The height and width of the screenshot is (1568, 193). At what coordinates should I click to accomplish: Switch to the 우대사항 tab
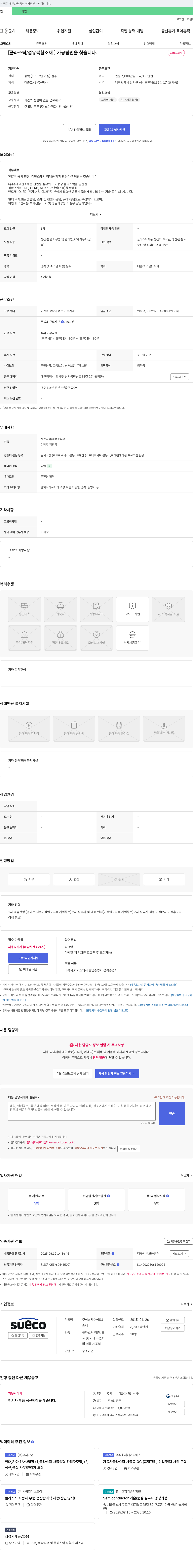(77, 44)
